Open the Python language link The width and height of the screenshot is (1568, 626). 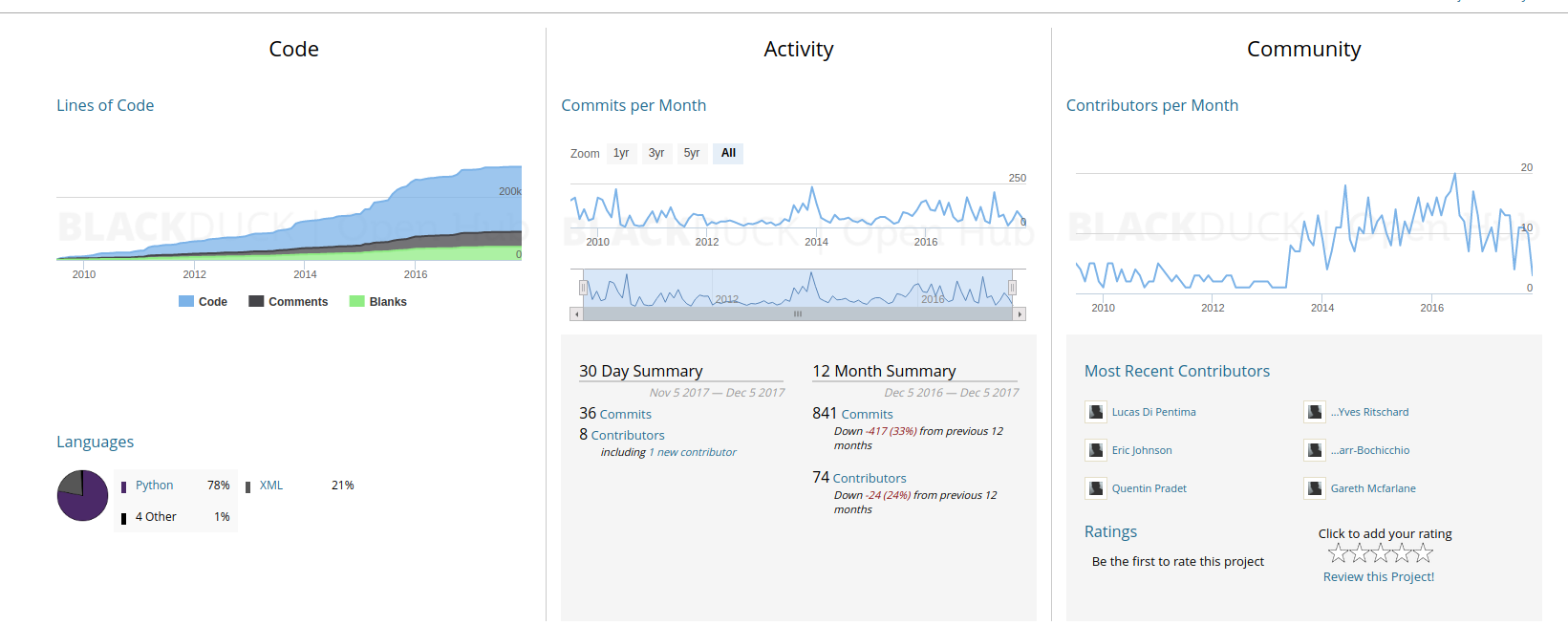154,486
